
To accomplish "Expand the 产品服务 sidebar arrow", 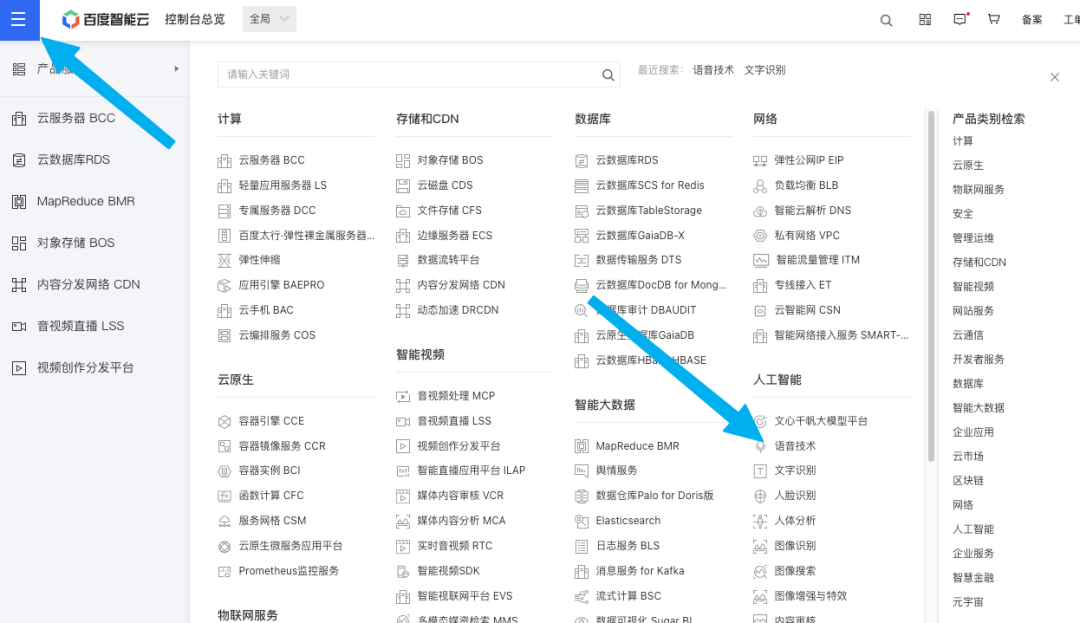I will [x=176, y=69].
